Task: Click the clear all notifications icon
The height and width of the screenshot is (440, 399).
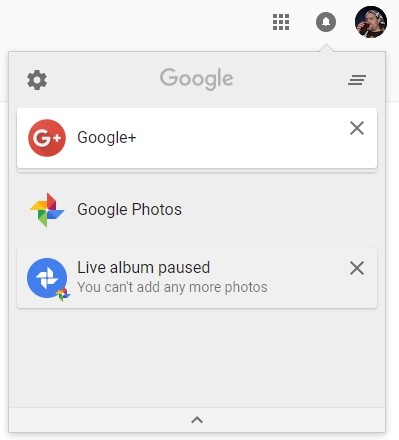Action: [x=357, y=80]
